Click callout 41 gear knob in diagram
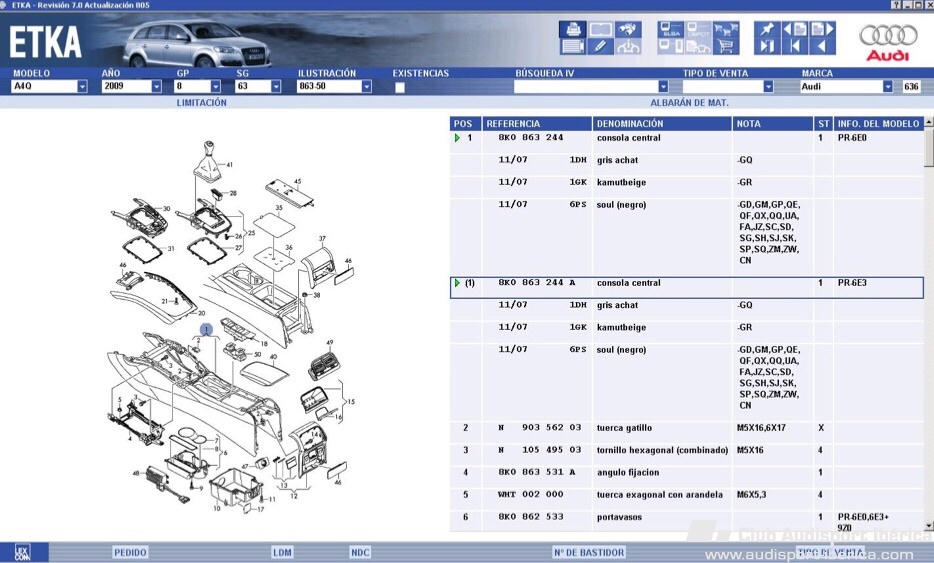The image size is (934, 563). click(229, 164)
